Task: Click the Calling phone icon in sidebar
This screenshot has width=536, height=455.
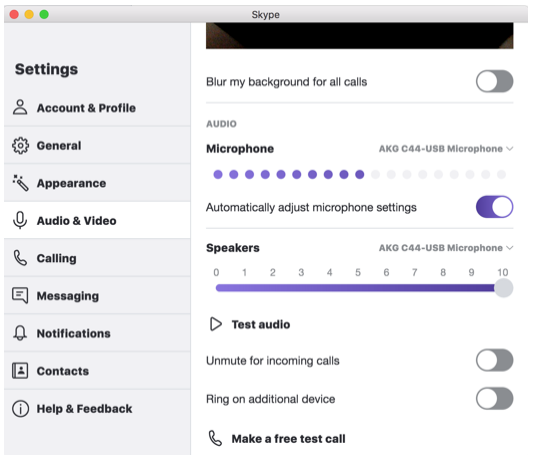Action: pos(20,258)
